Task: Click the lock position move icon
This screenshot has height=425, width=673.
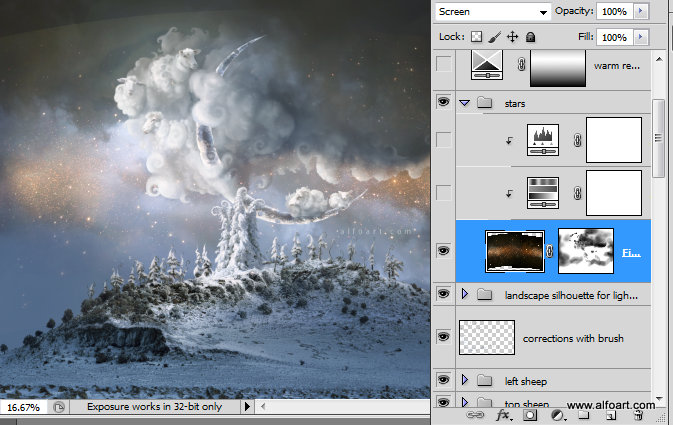Action: click(512, 37)
